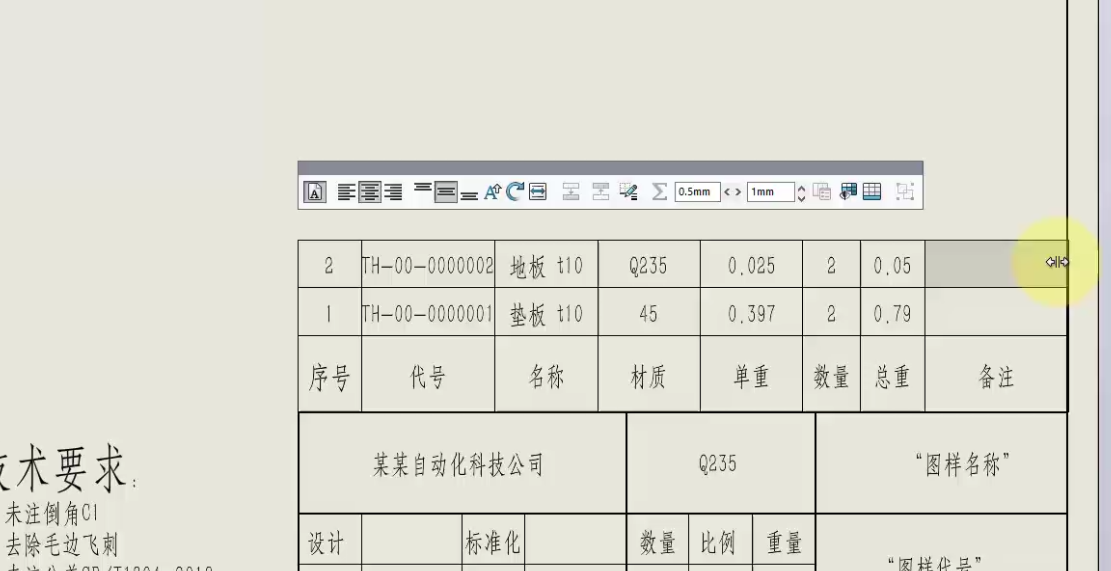This screenshot has height=571, width=1111.
Task: Click the rotate text arrow icon
Action: tap(515, 191)
